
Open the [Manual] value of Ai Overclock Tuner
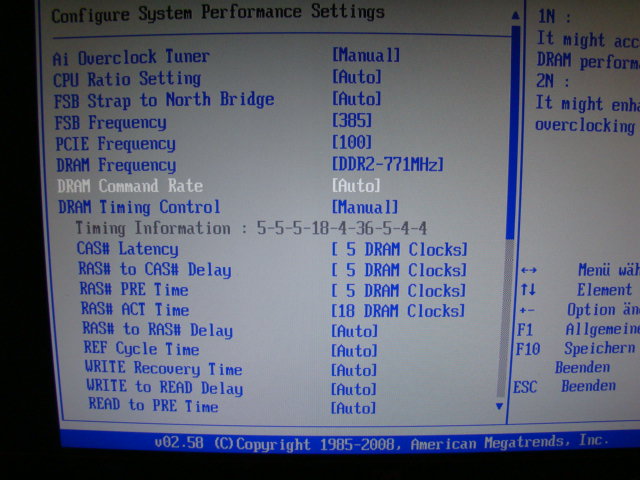pyautogui.click(x=366, y=55)
